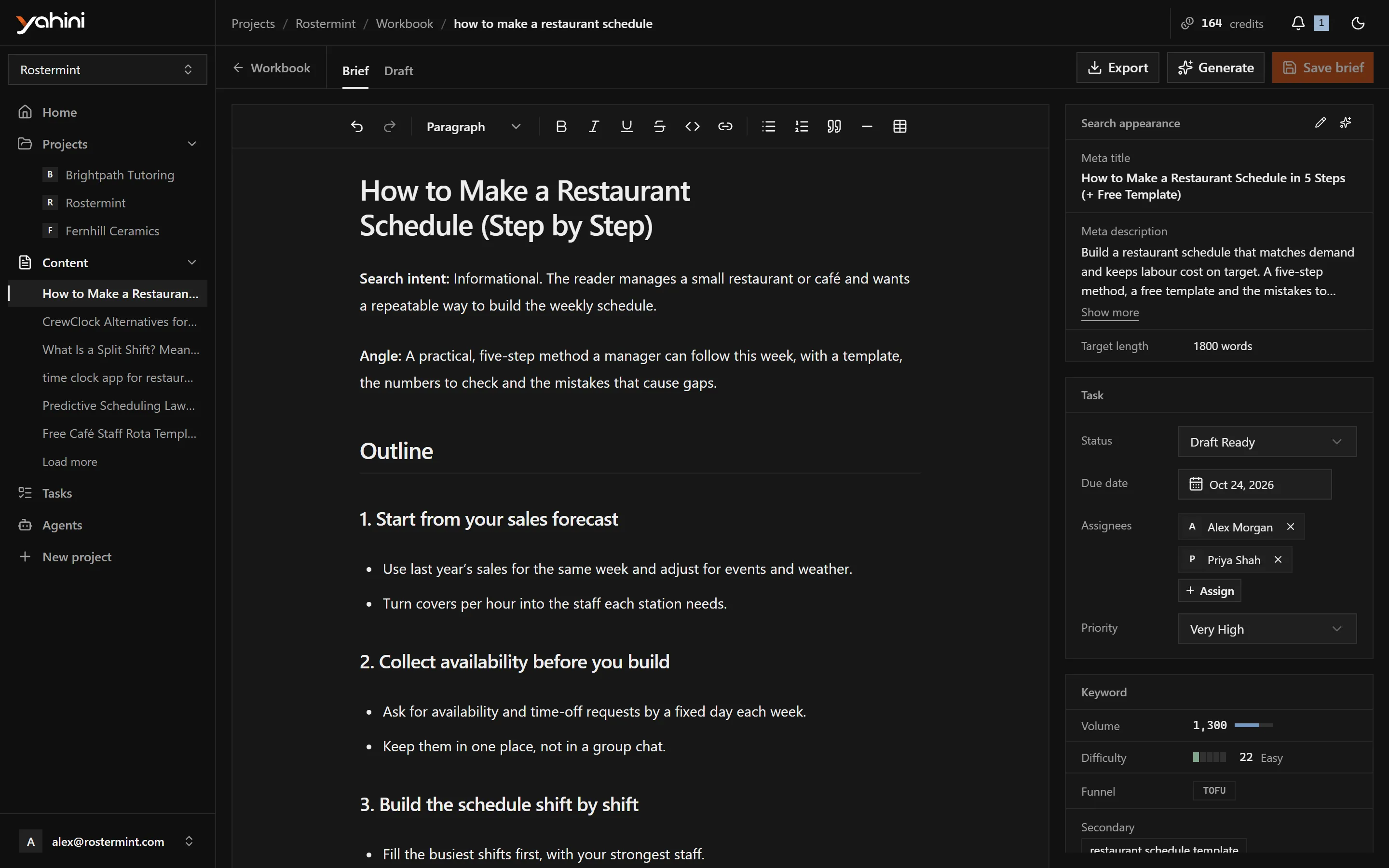1389x868 pixels.
Task: Remove Alex Morgan from assignees
Action: click(1290, 527)
